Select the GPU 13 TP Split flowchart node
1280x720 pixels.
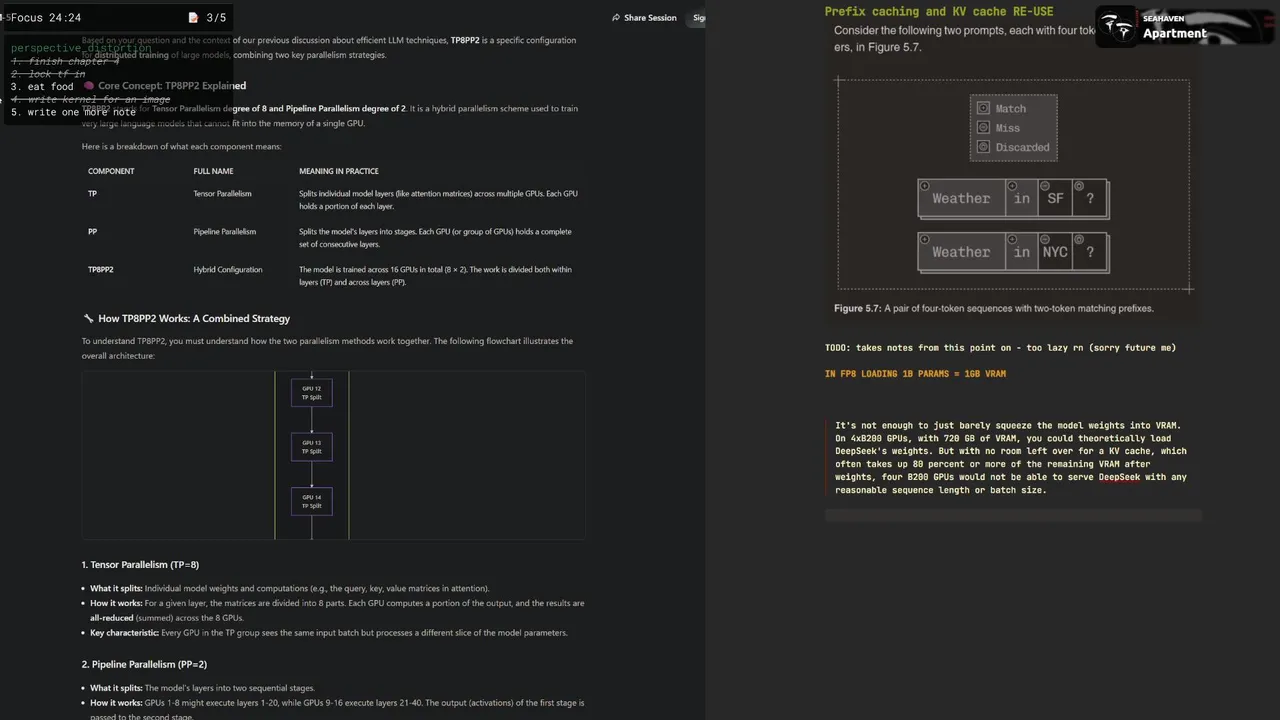coord(312,447)
